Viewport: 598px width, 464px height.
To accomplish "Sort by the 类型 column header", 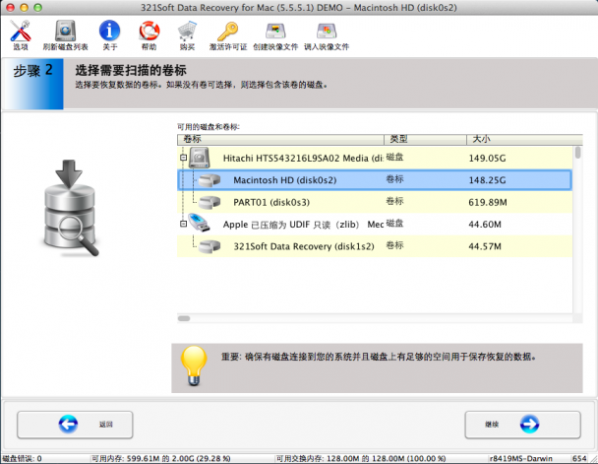I will (x=425, y=140).
